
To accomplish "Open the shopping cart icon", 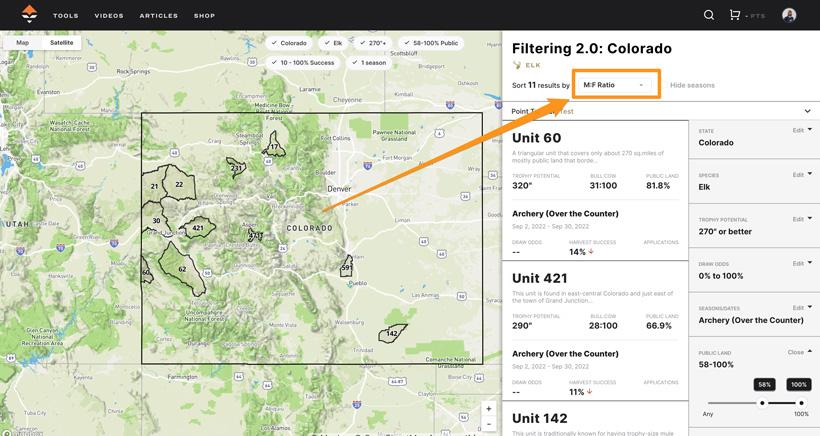I will click(x=735, y=15).
